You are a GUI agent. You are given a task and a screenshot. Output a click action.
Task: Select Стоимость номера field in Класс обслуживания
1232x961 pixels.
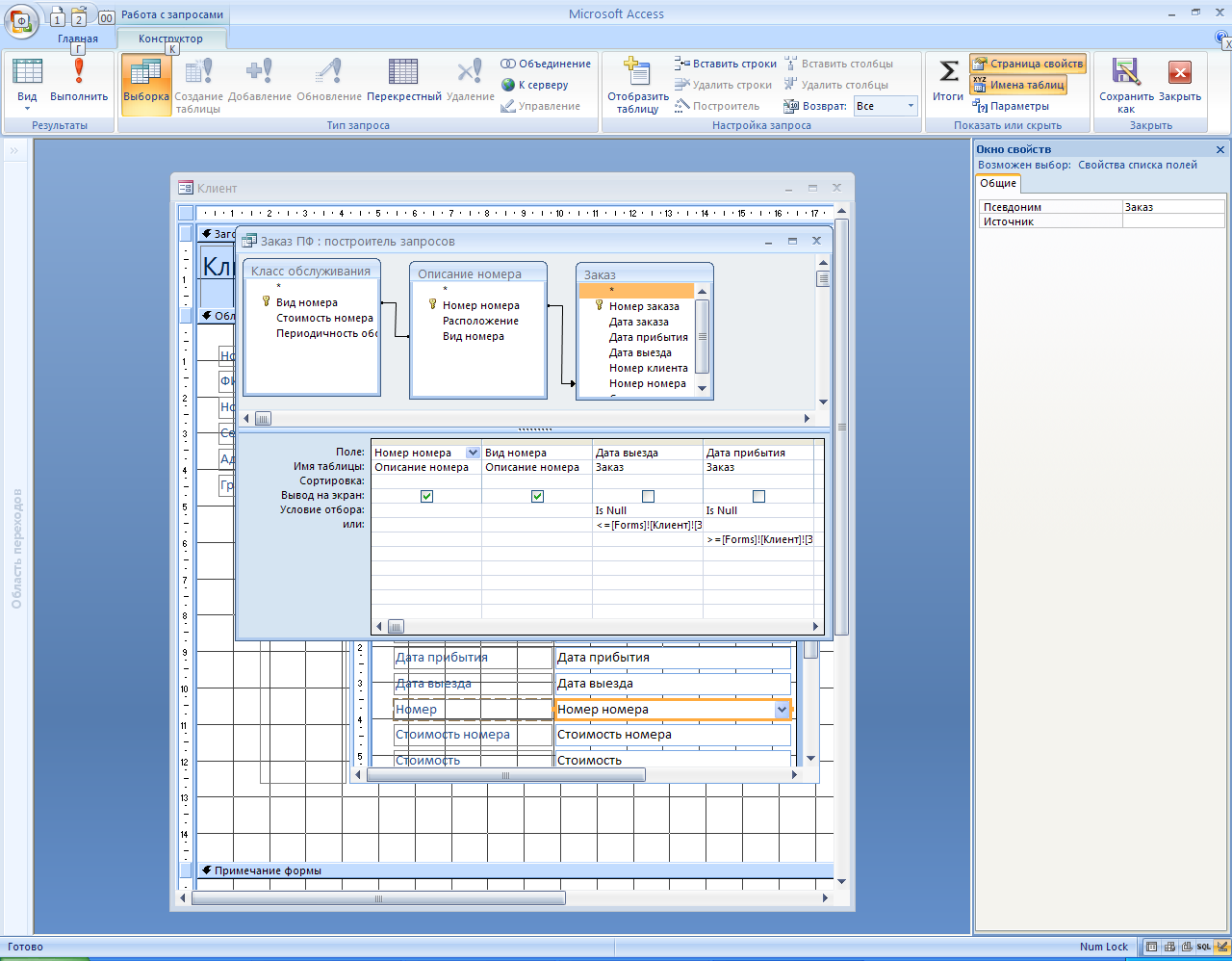coord(324,318)
